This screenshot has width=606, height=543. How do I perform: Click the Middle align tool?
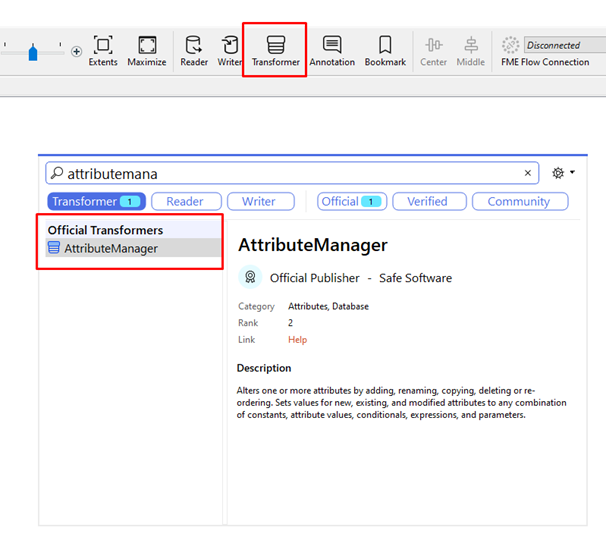471,51
